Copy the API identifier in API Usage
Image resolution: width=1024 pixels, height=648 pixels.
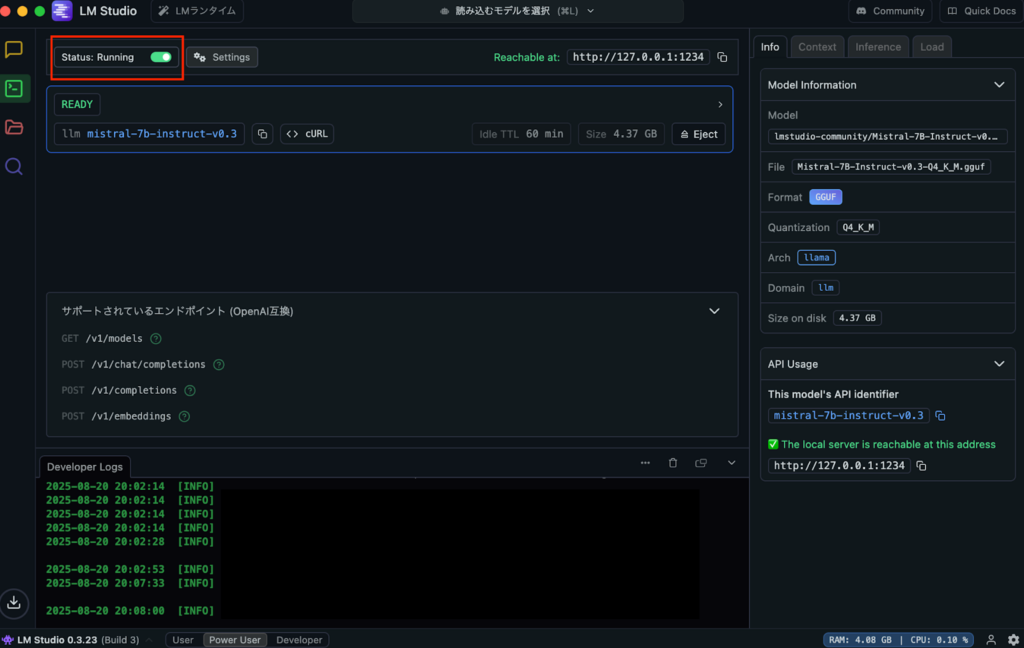point(940,416)
